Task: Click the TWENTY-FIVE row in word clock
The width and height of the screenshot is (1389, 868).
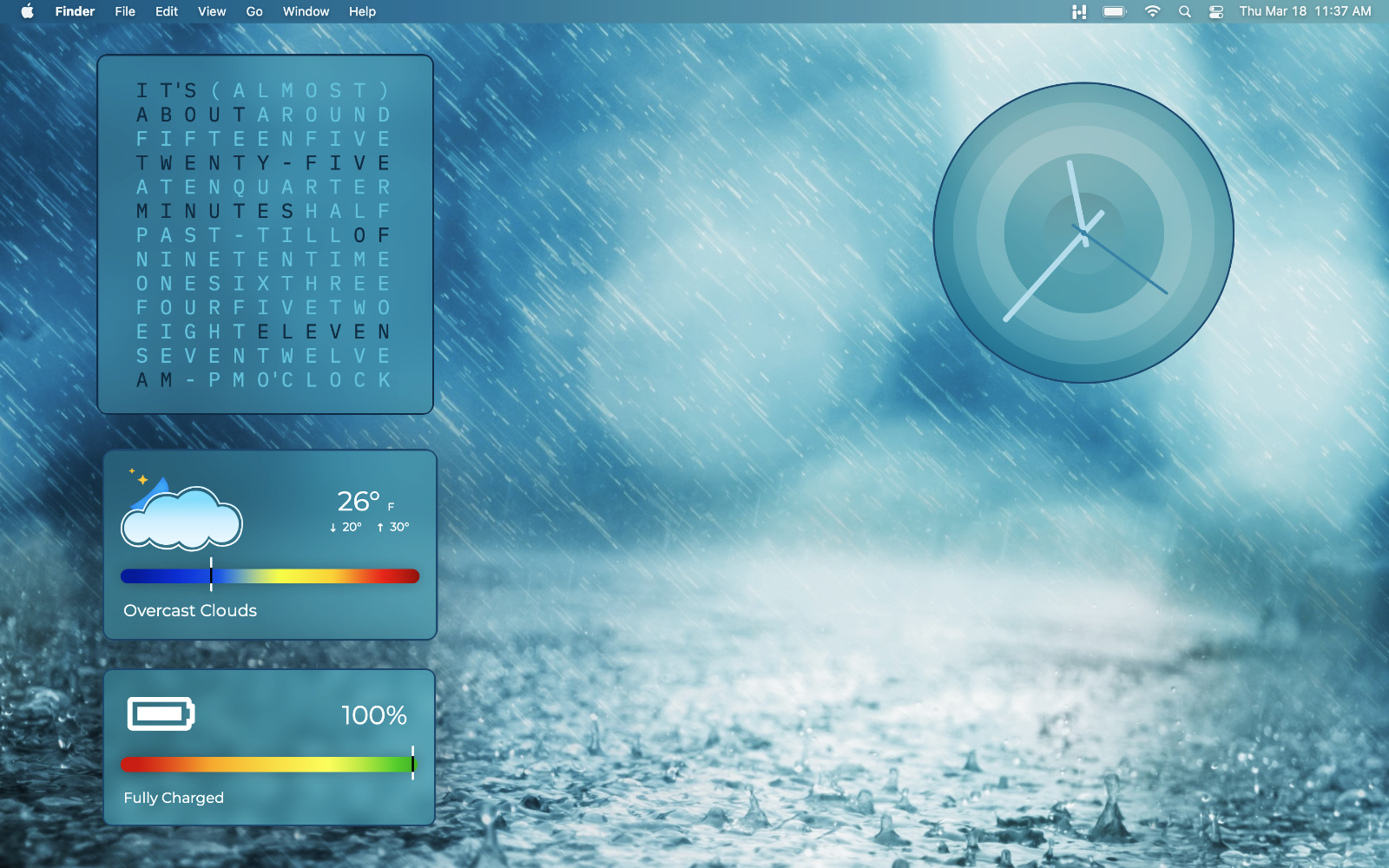Action: pyautogui.click(x=264, y=163)
